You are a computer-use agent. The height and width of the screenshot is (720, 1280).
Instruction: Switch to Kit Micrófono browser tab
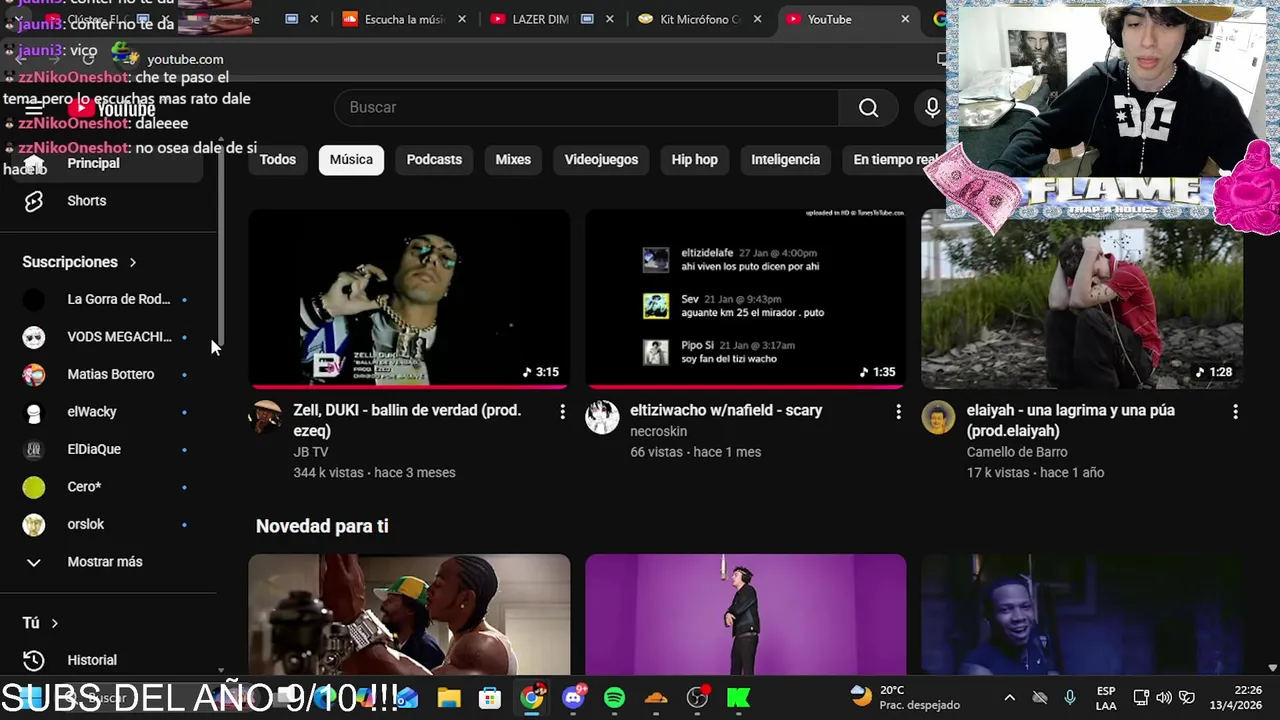[702, 19]
